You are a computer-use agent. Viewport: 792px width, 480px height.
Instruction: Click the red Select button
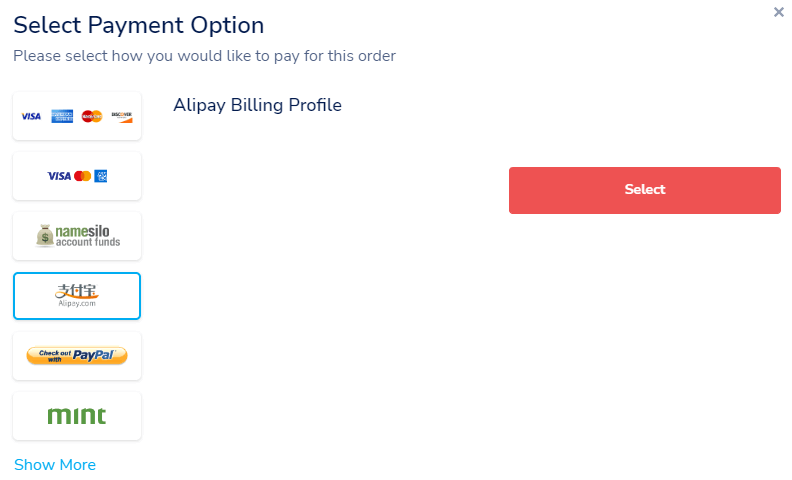click(645, 190)
